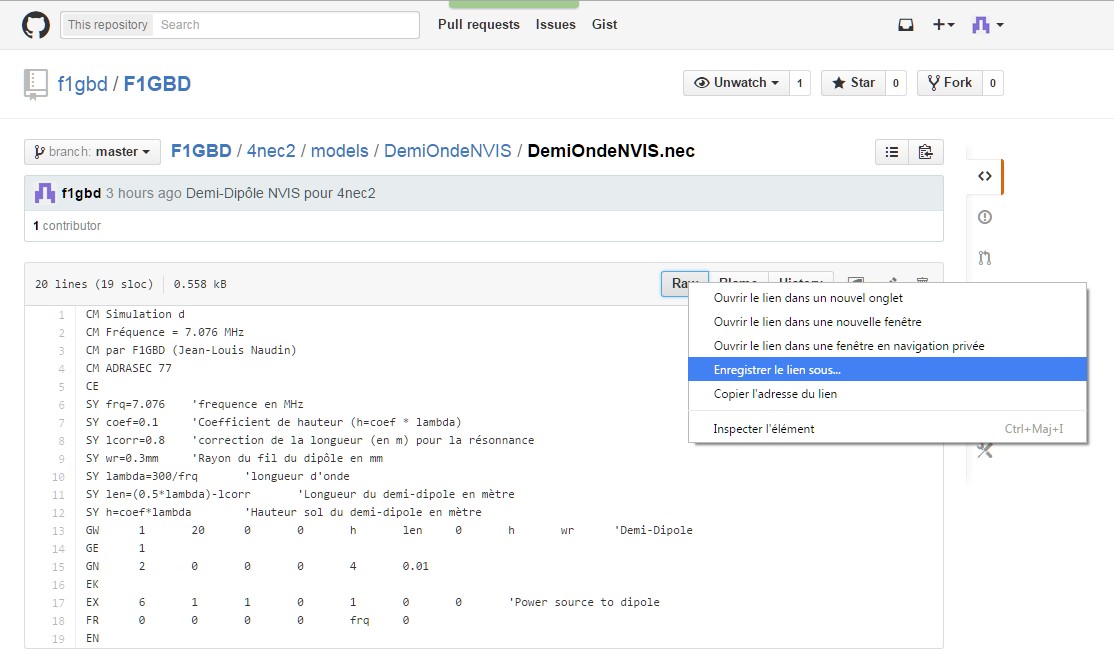
Task: Click the watchers count 1
Action: (x=799, y=83)
